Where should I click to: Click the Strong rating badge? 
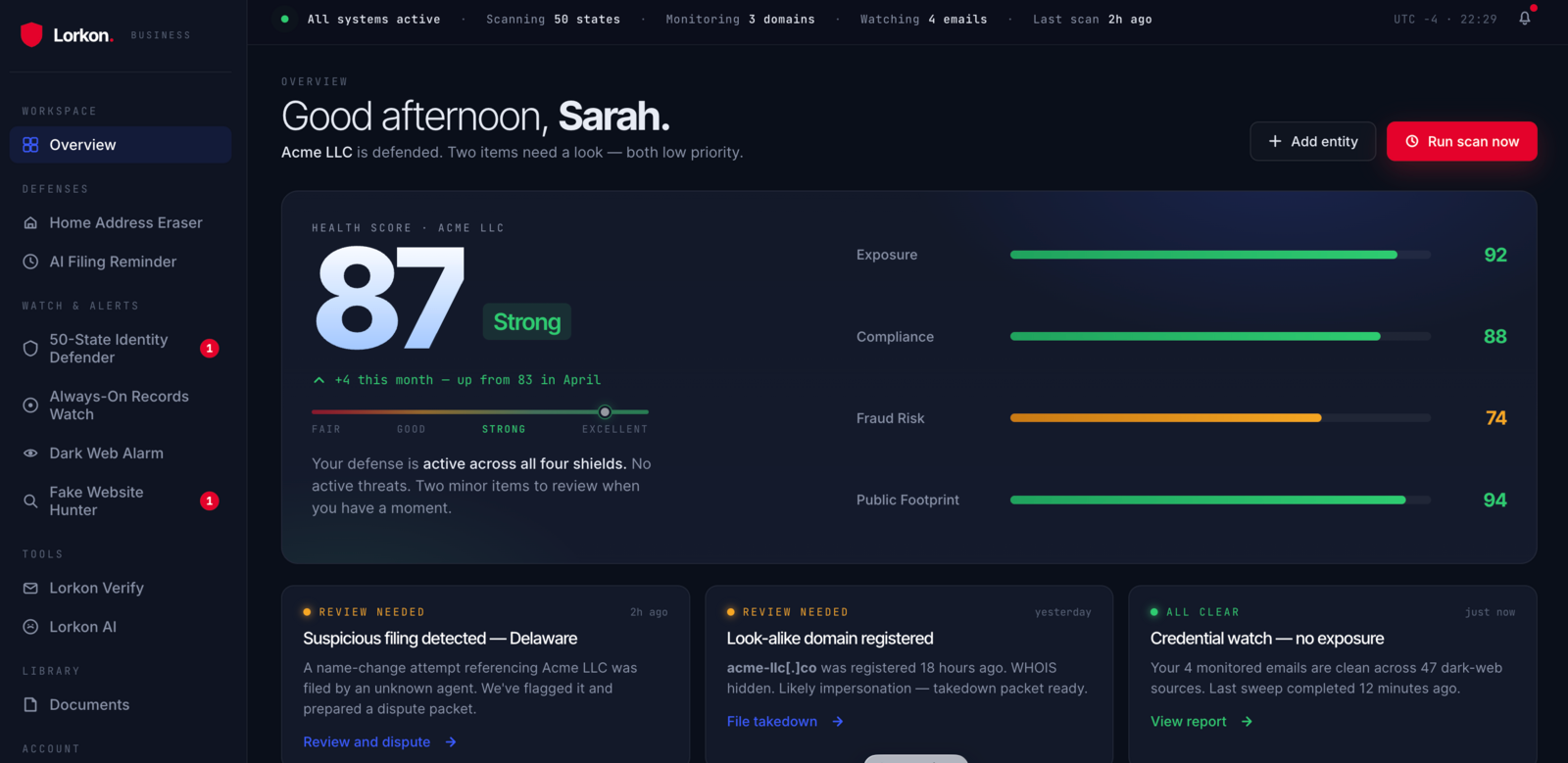[527, 322]
